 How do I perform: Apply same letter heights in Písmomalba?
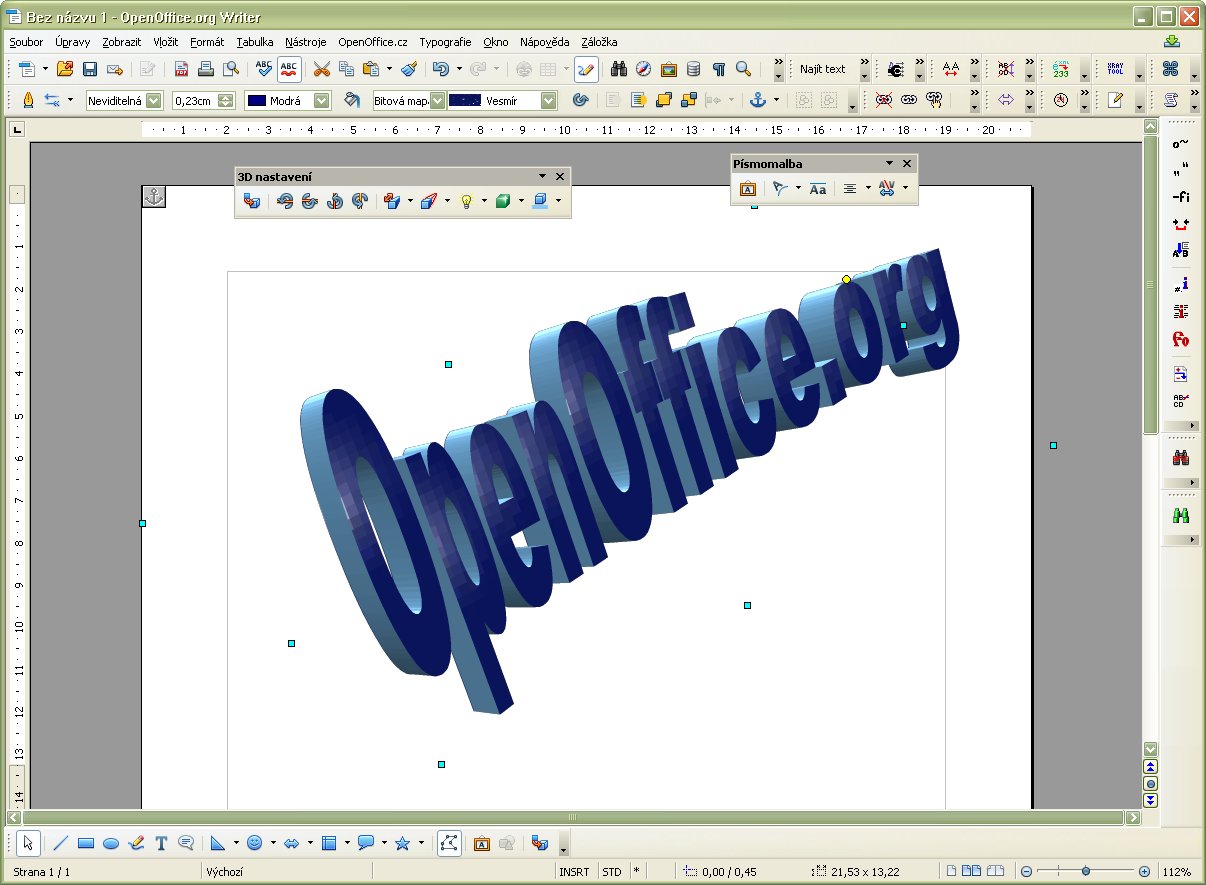(x=818, y=188)
